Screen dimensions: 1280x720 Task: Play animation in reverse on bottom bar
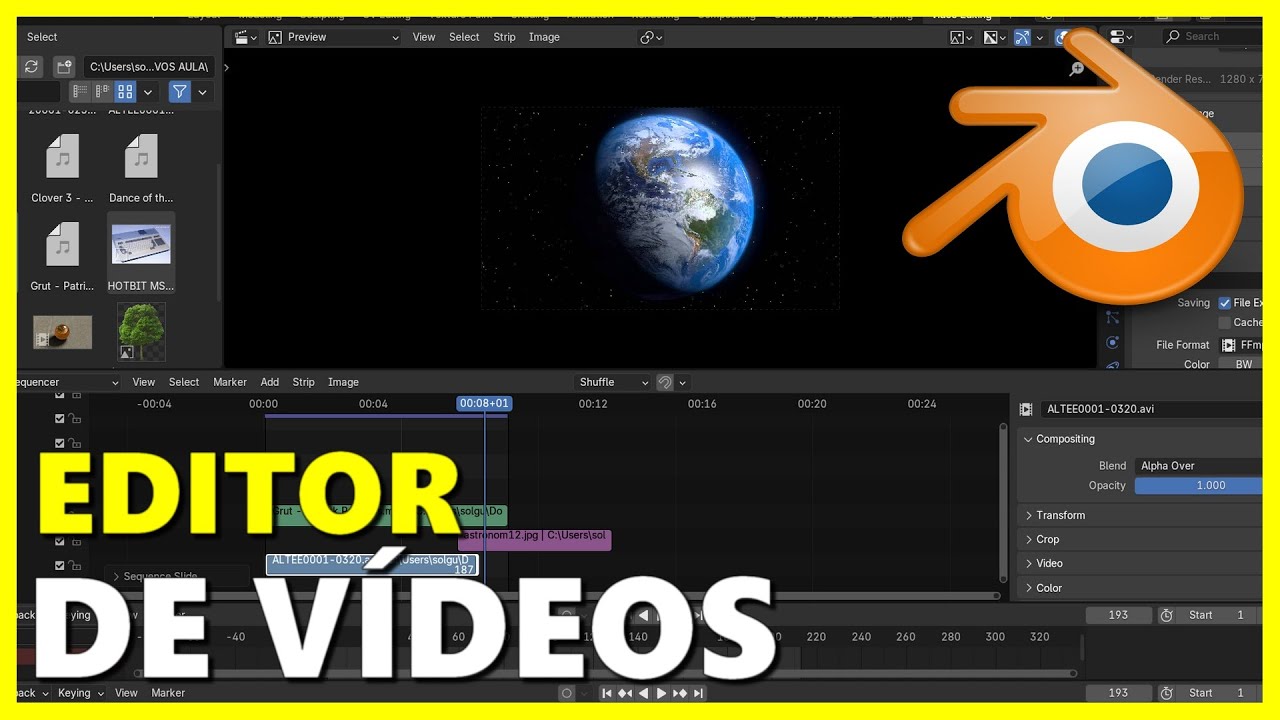point(643,693)
